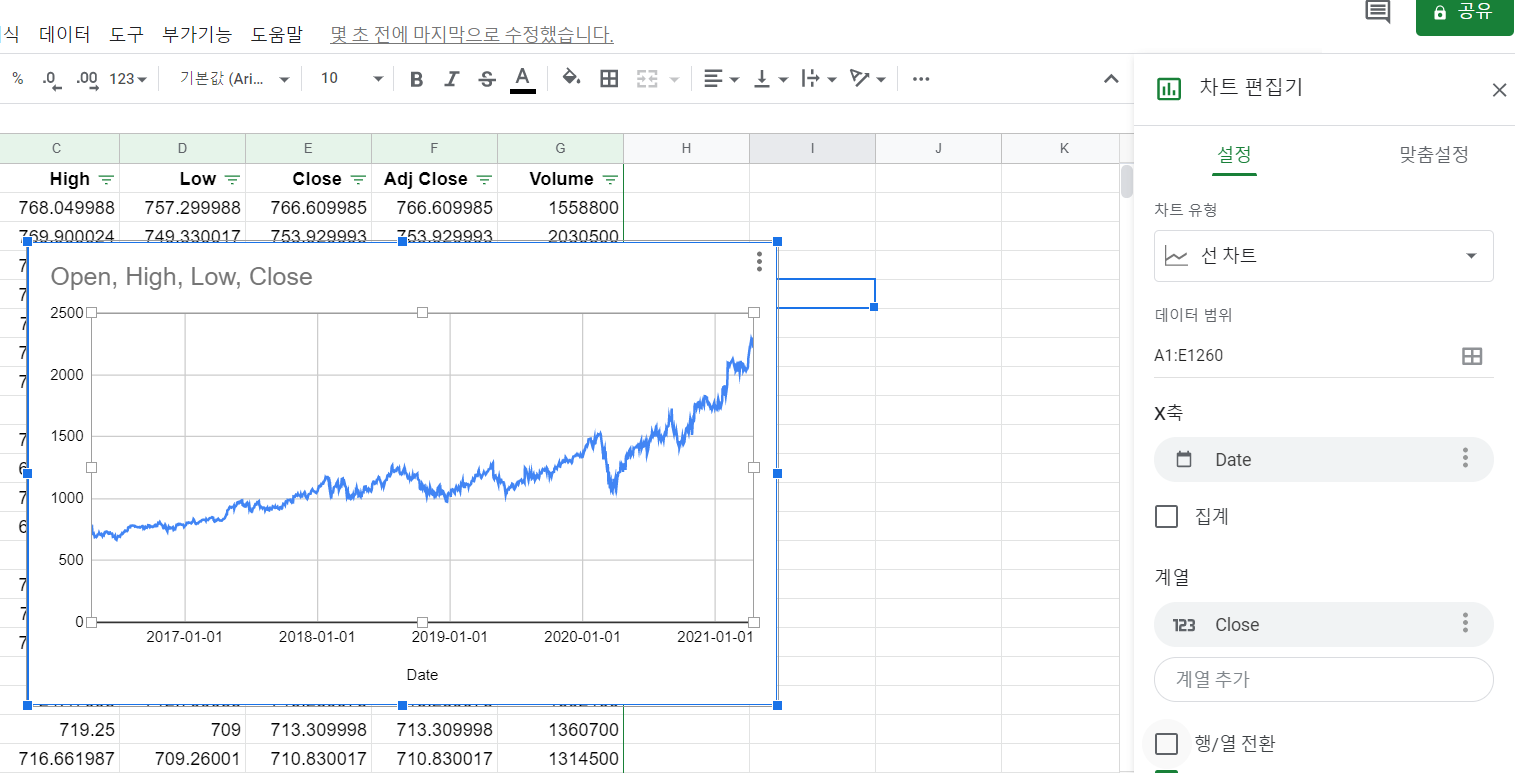Click the select data range grid icon
Image resolution: width=1515 pixels, height=773 pixels.
point(1471,356)
